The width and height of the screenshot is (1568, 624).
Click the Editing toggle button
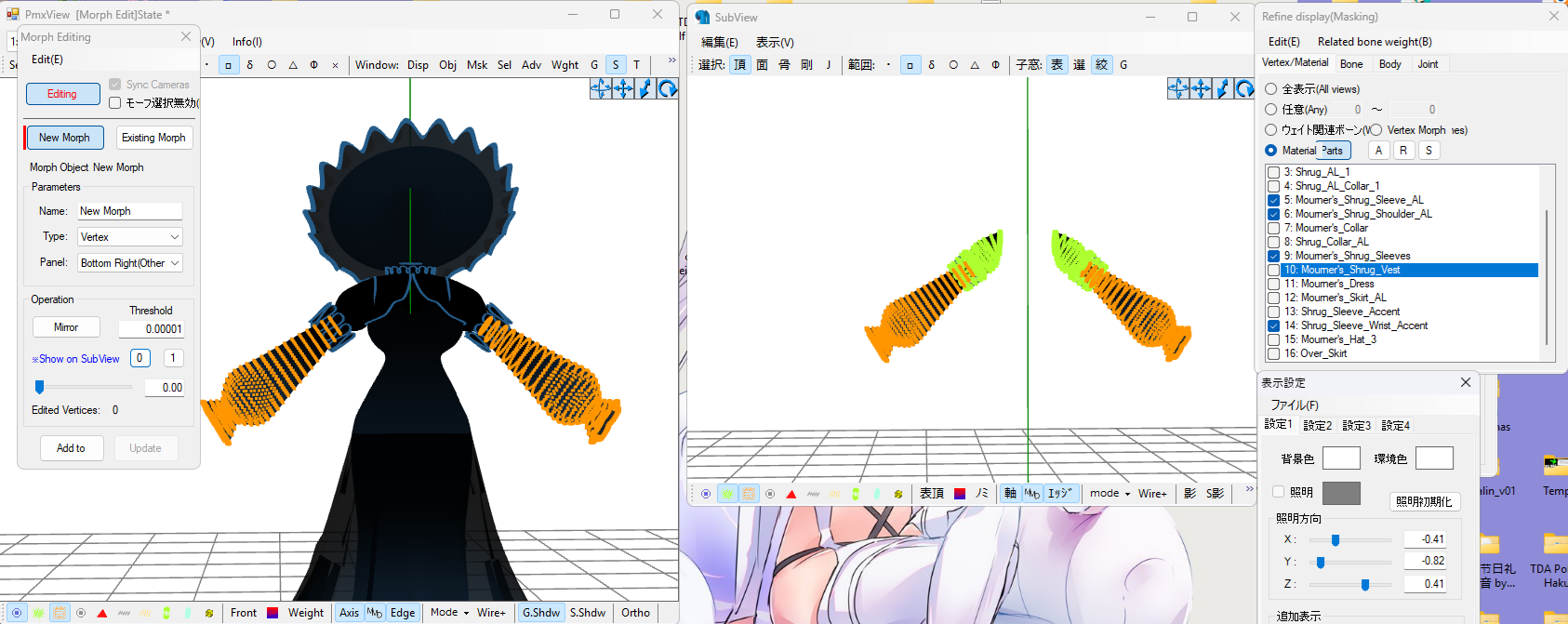pos(62,94)
